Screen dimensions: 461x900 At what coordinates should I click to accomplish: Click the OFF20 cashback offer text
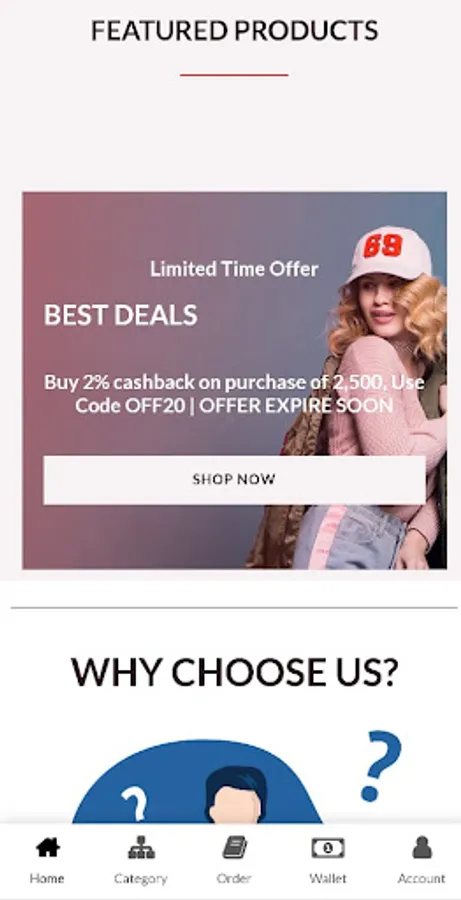click(234, 394)
